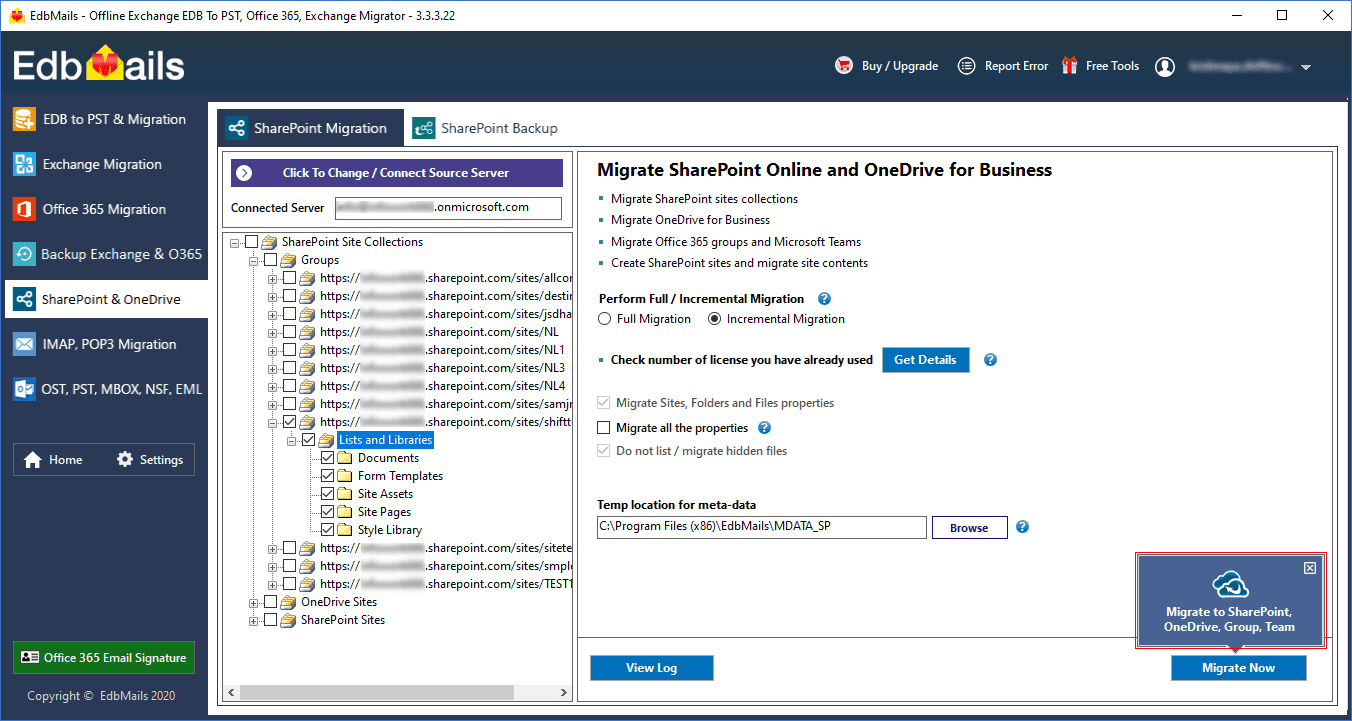Click help icon beside Migrate all the properties
1352x721 pixels.
click(765, 428)
